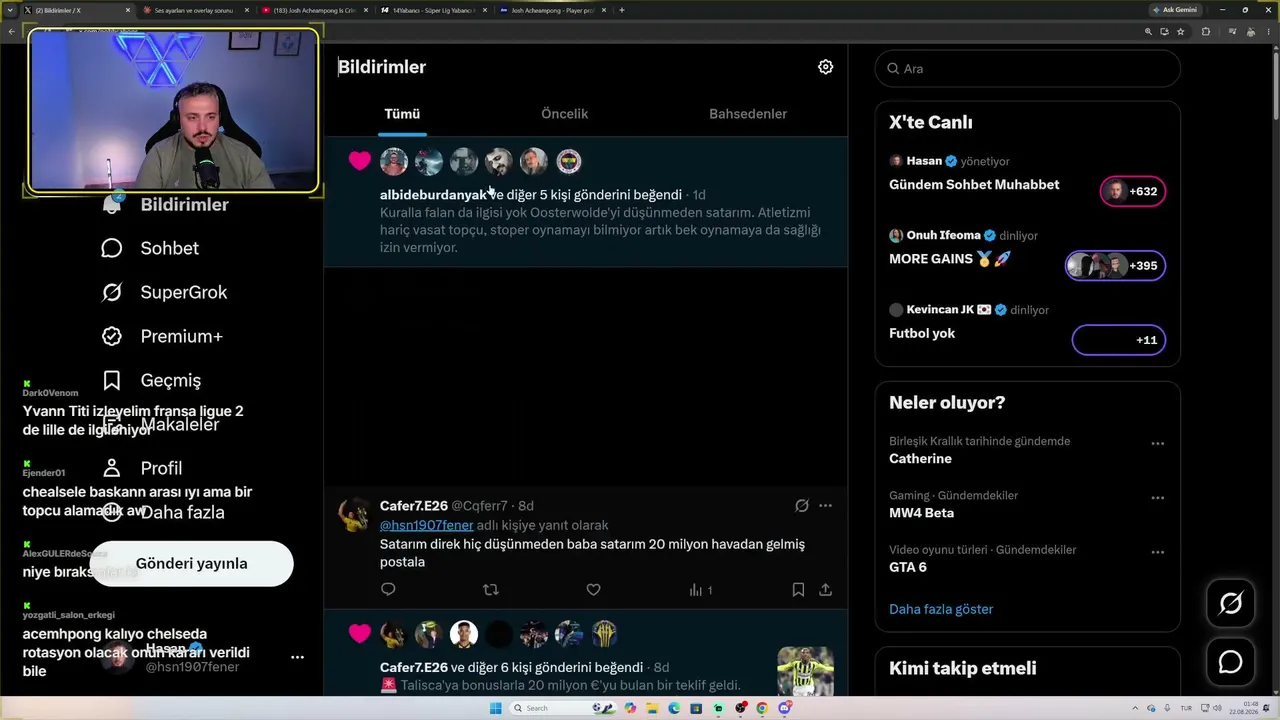This screenshot has height=720, width=1280.
Task: Close the Bildirimler / X browser tab
Action: click(128, 10)
